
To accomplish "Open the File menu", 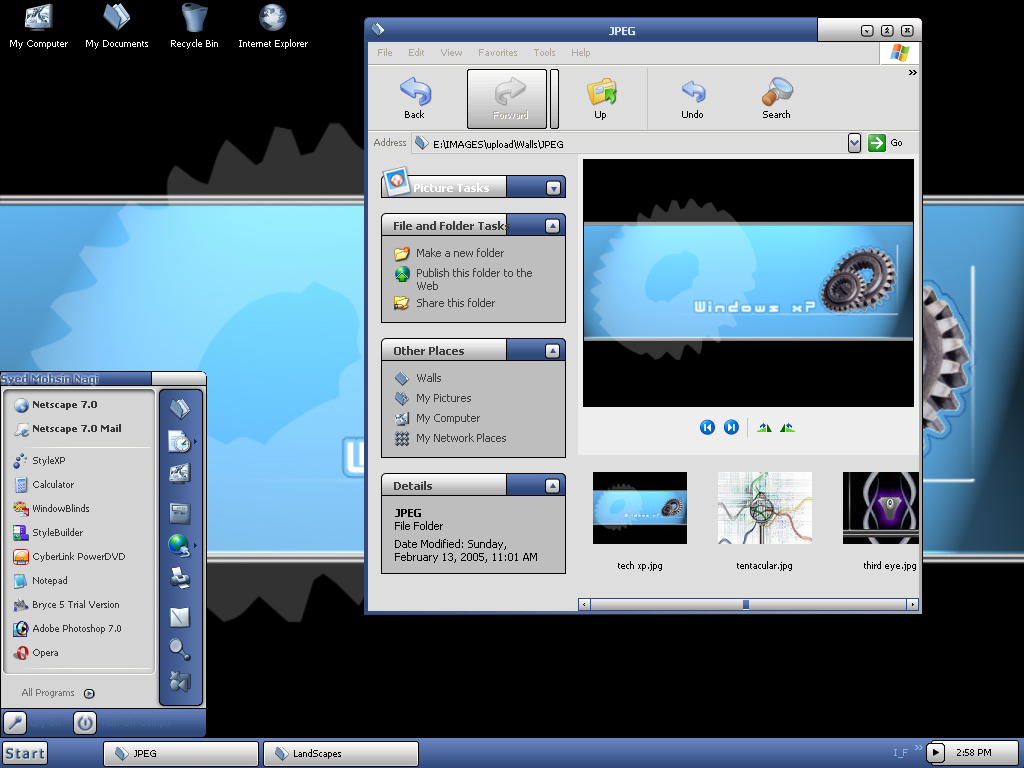I will (x=385, y=53).
